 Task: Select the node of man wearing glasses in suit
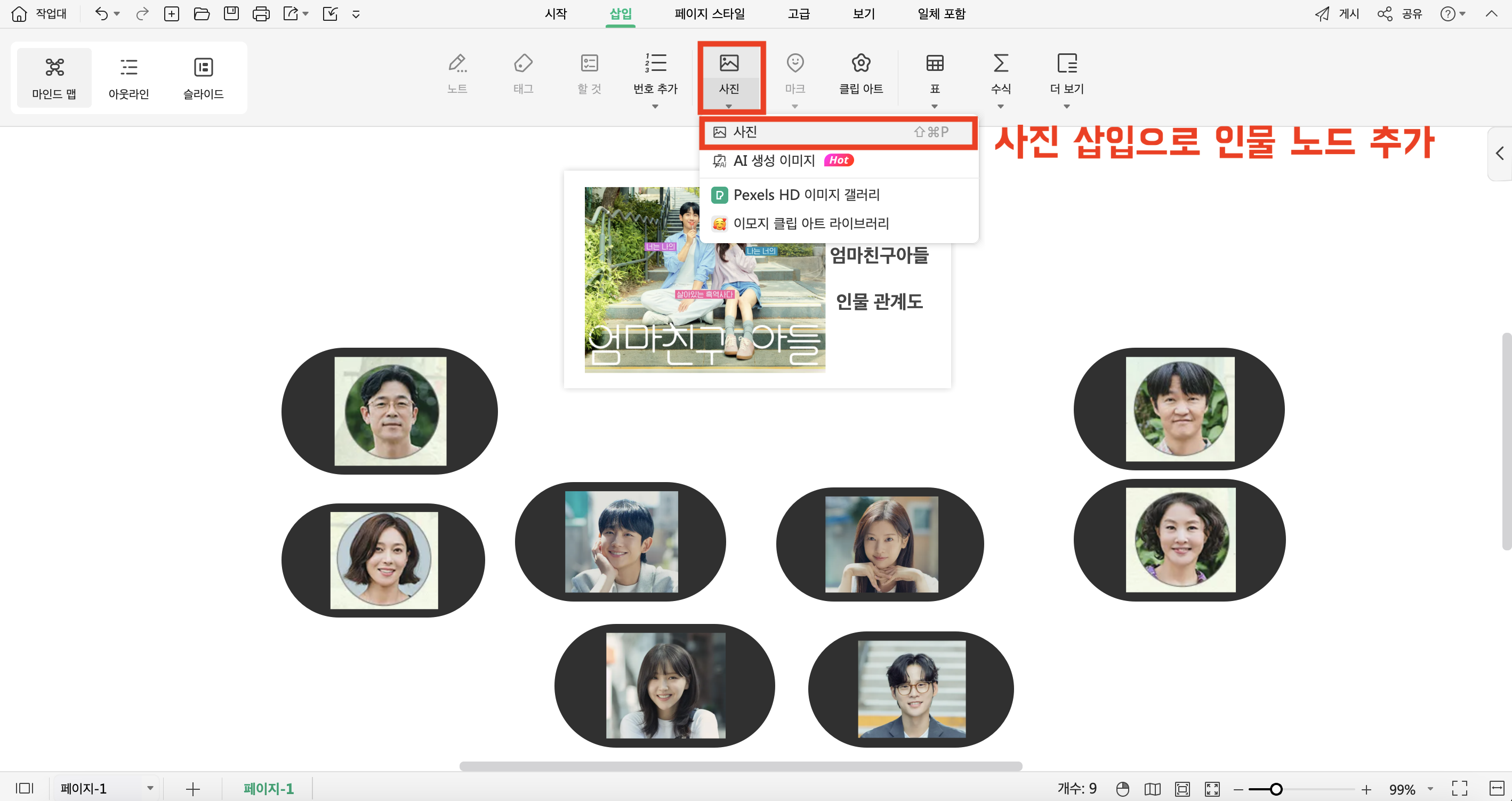coord(911,689)
